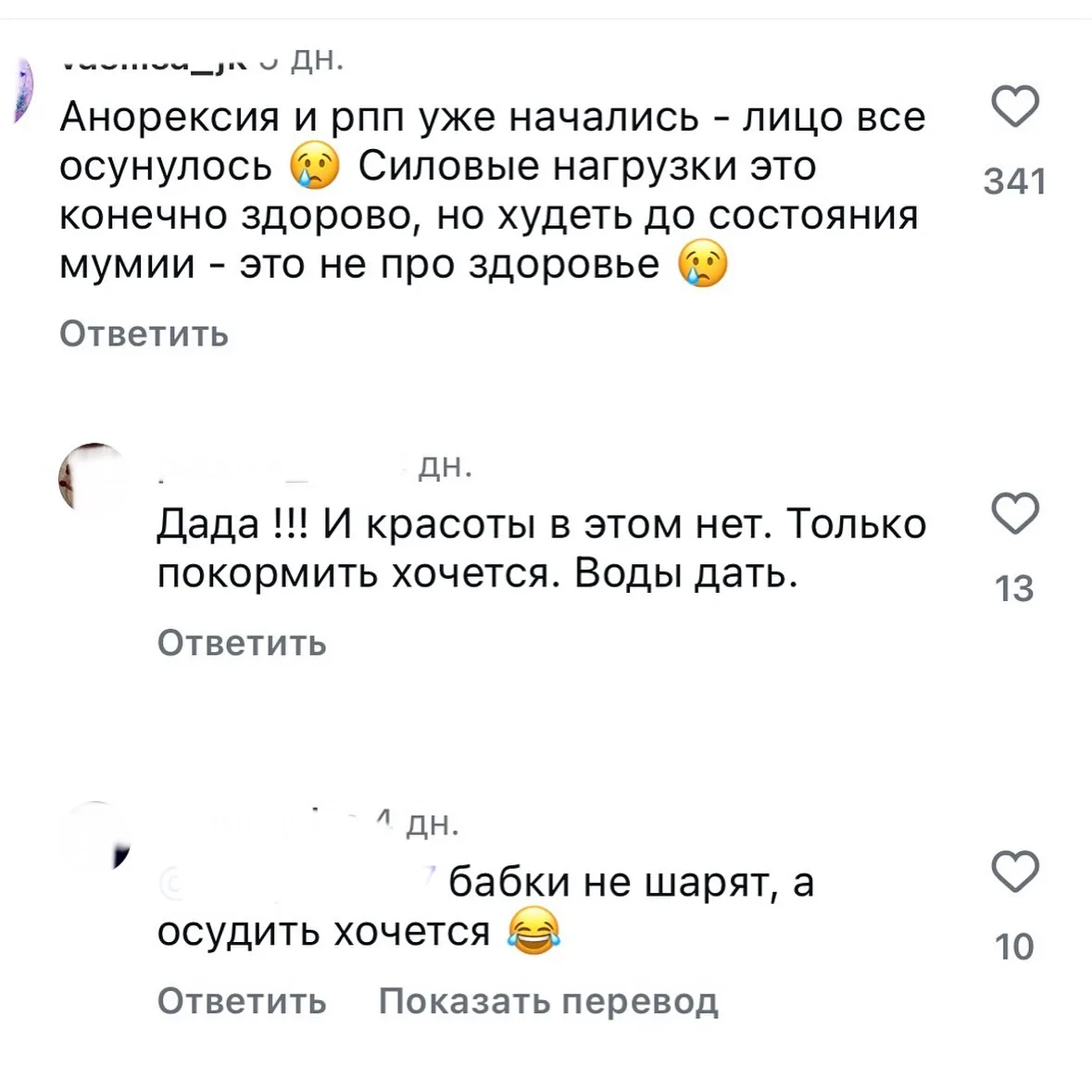Open the mention before "бабки не шарят"
This screenshot has width=1092, height=1092.
point(296,882)
